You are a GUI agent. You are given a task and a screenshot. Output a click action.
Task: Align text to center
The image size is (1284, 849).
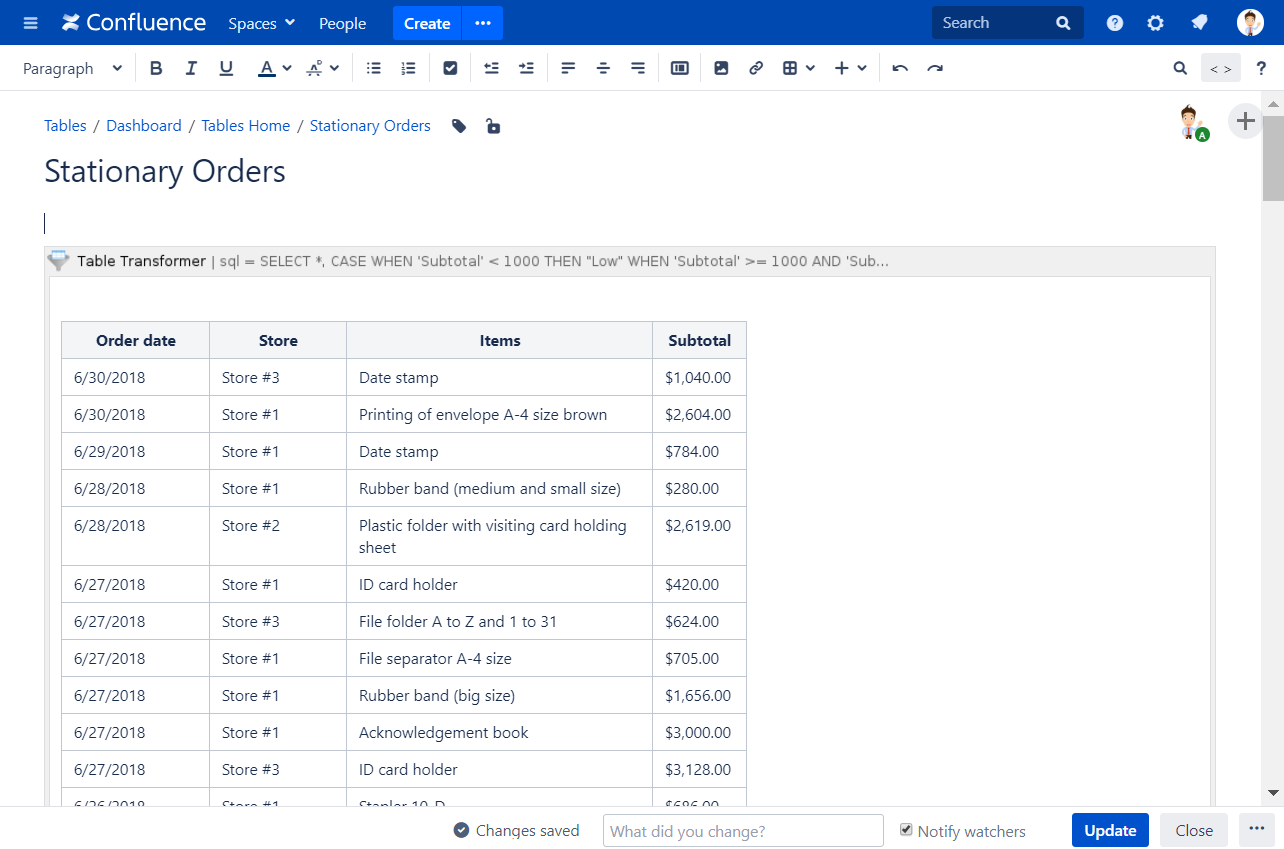point(603,67)
